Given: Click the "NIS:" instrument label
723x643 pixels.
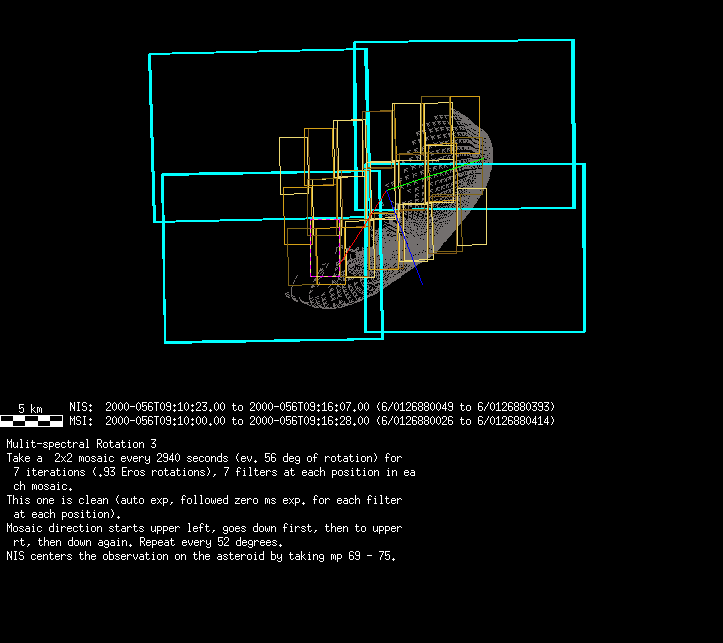Looking at the screenshot, I should point(82,407).
